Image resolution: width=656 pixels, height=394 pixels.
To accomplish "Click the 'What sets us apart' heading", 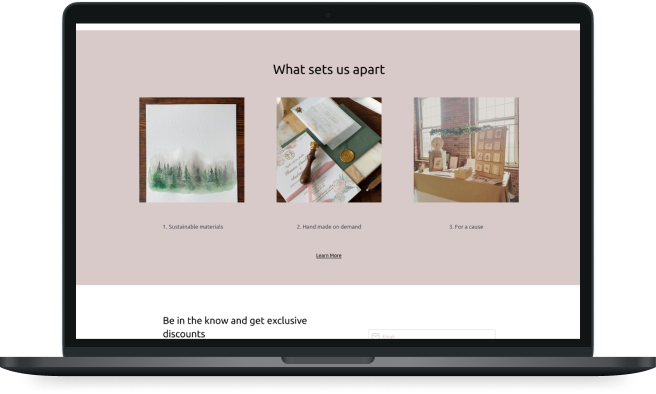I will pyautogui.click(x=329, y=69).
